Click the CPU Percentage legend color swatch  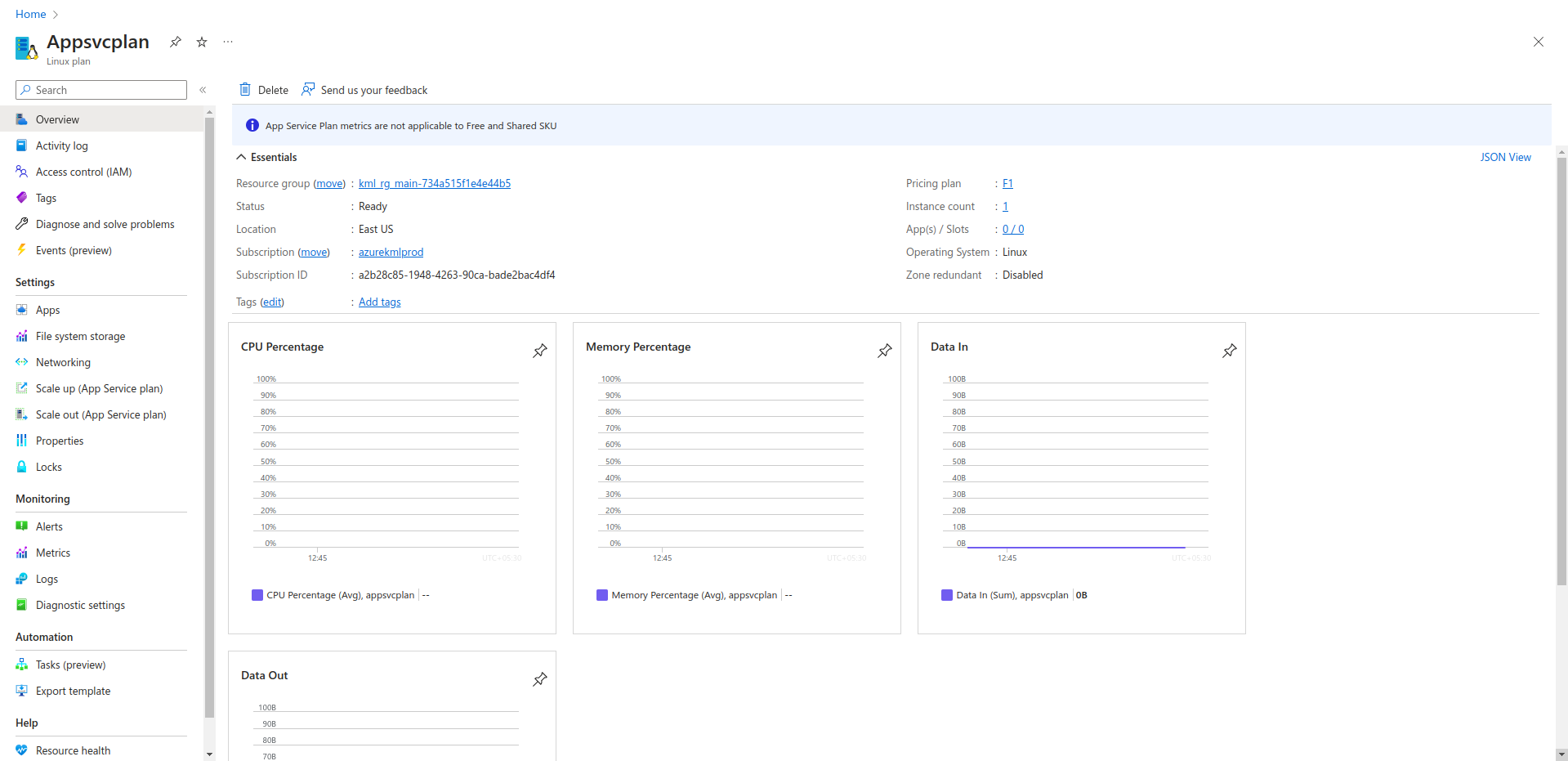tap(257, 595)
